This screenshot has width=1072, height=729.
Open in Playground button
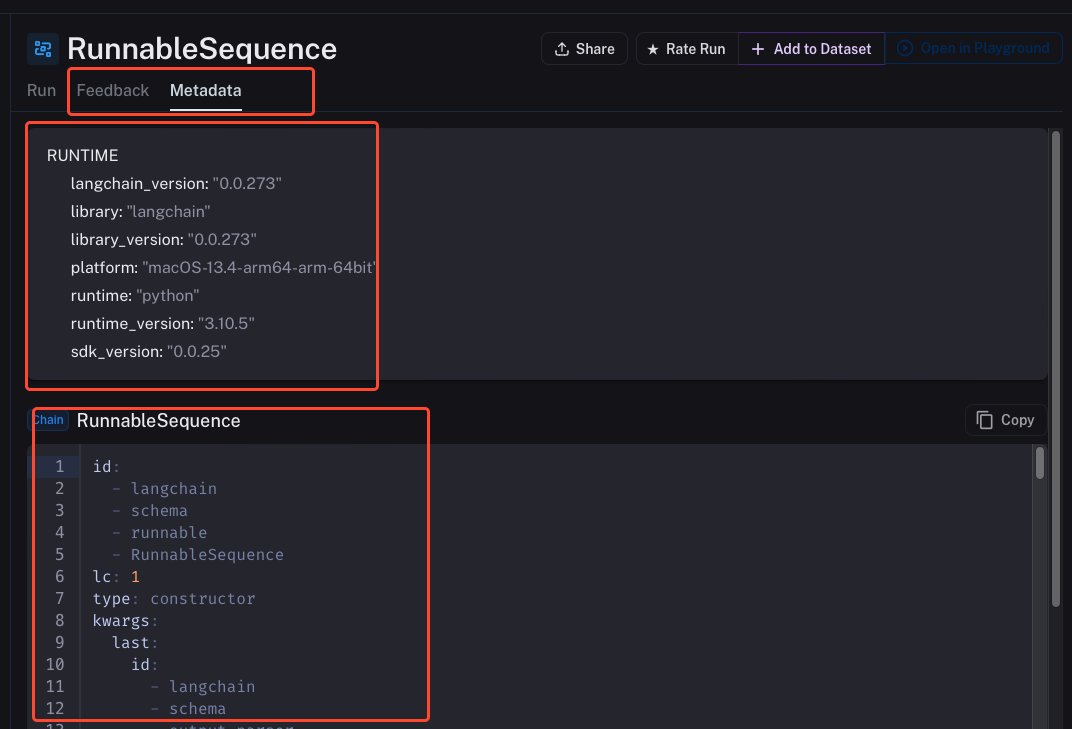click(x=974, y=49)
